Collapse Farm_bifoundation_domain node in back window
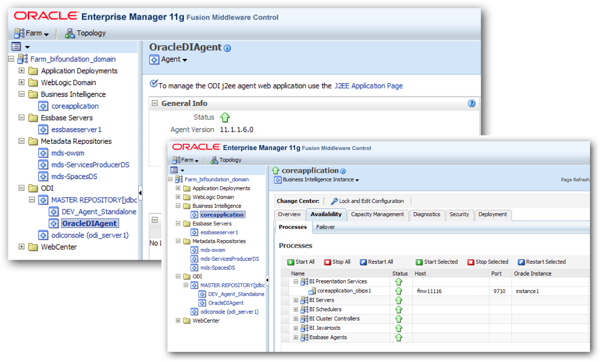The height and width of the screenshot is (362, 600). [x=11, y=59]
